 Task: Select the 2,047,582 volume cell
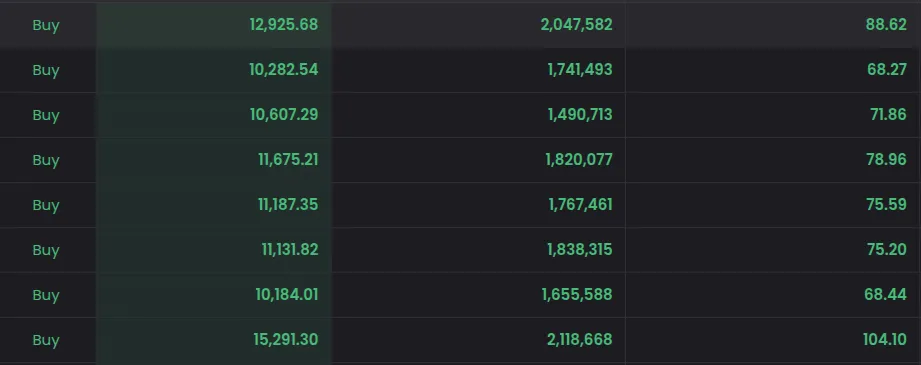(x=479, y=25)
